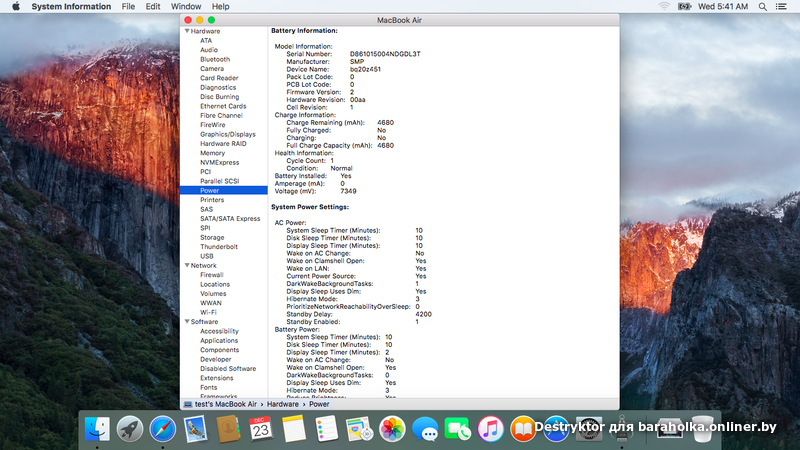The width and height of the screenshot is (800, 450).
Task: Select Disc Burning in the sidebar
Action: coord(219,96)
